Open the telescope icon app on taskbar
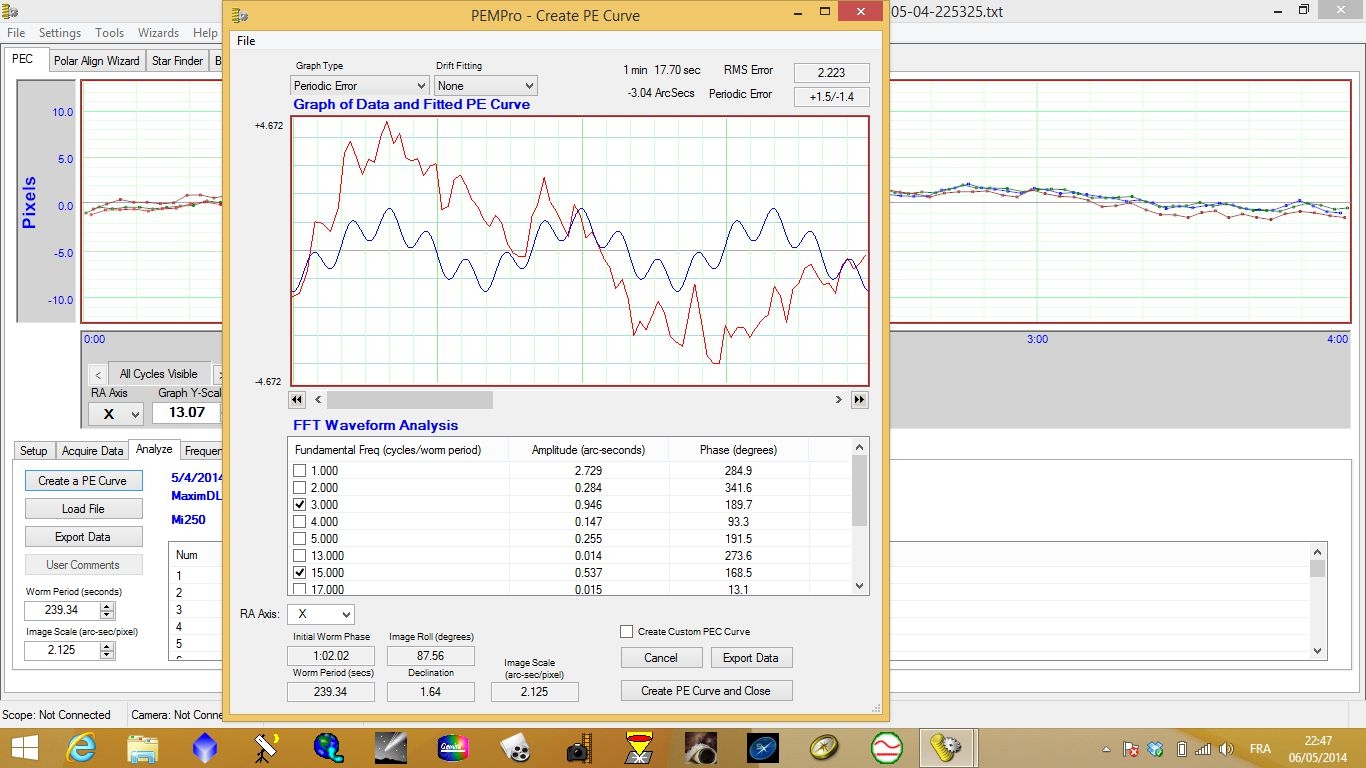This screenshot has width=1366, height=768. coord(267,748)
